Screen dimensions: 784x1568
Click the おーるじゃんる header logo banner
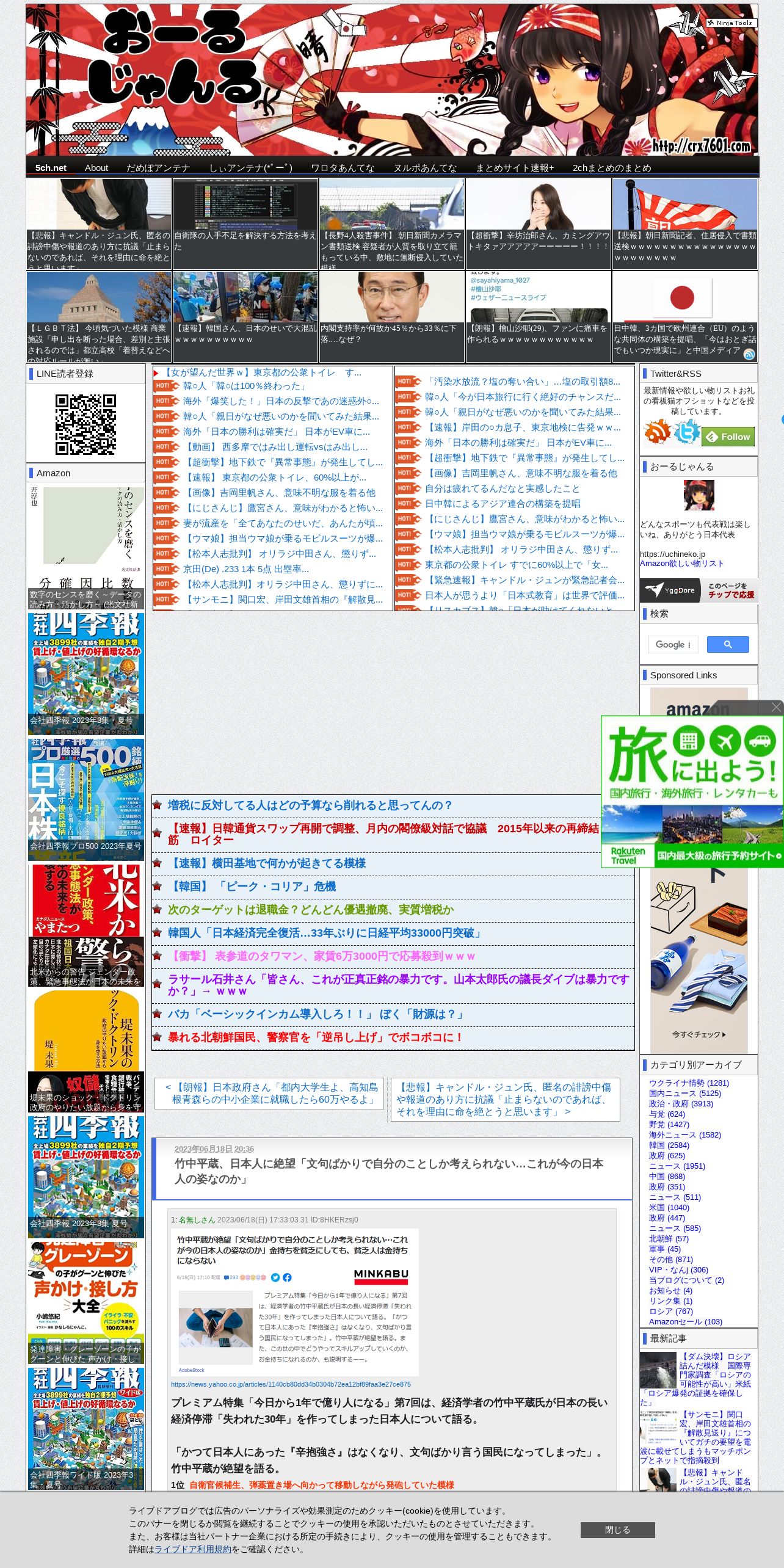[392, 80]
